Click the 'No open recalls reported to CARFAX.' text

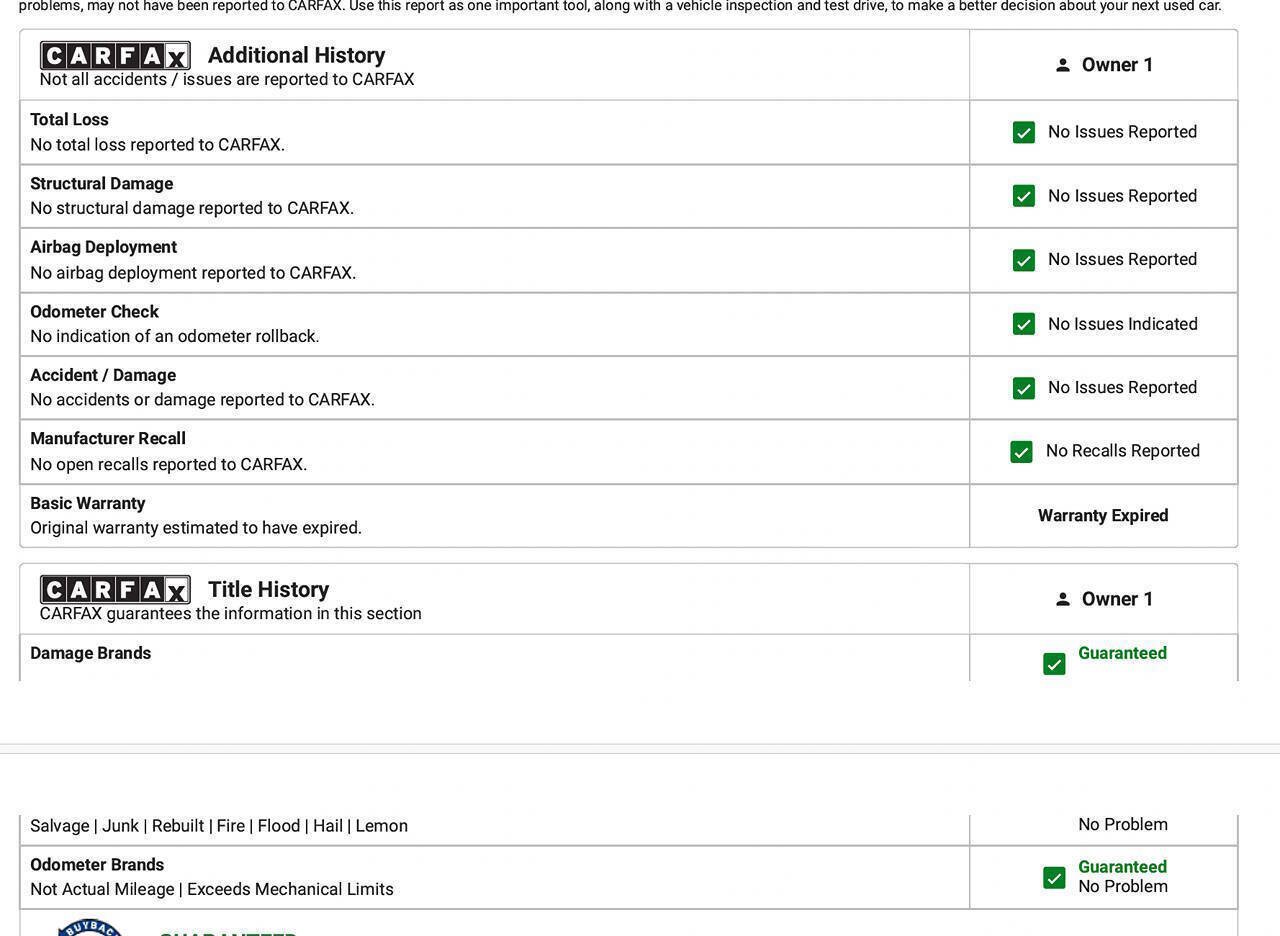pos(169,464)
